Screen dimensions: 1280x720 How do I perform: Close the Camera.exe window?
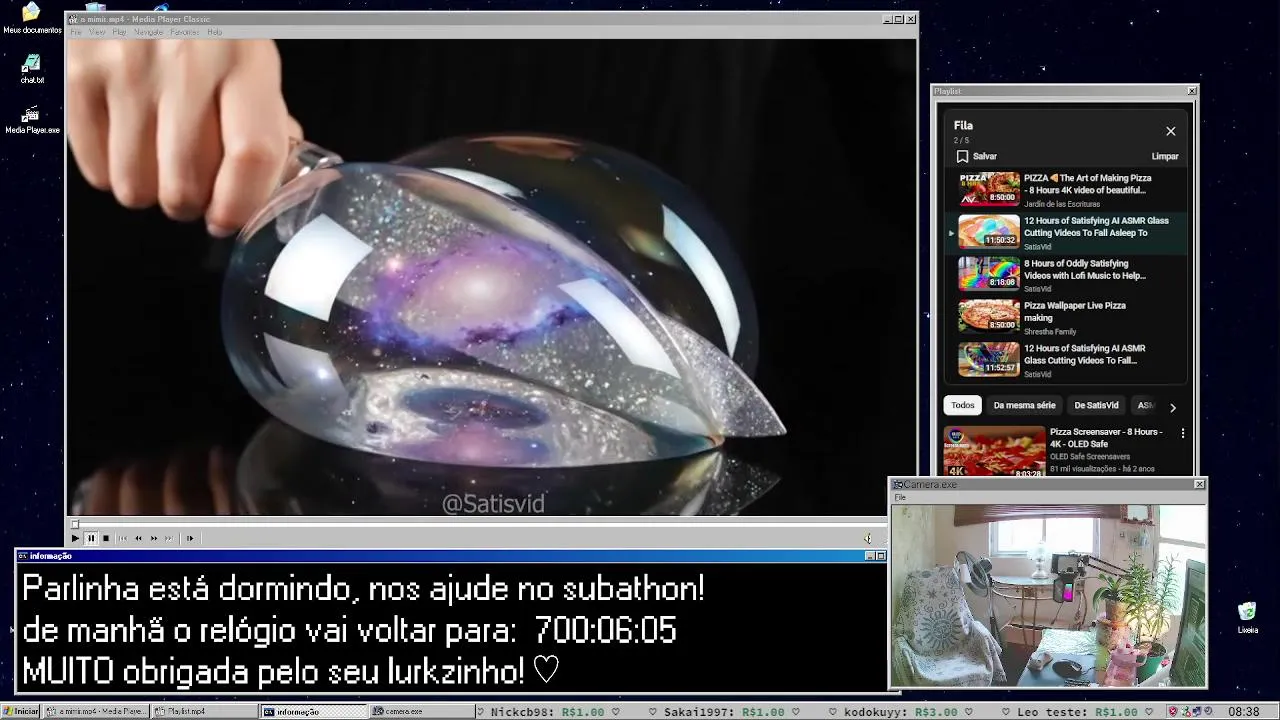pos(1199,484)
